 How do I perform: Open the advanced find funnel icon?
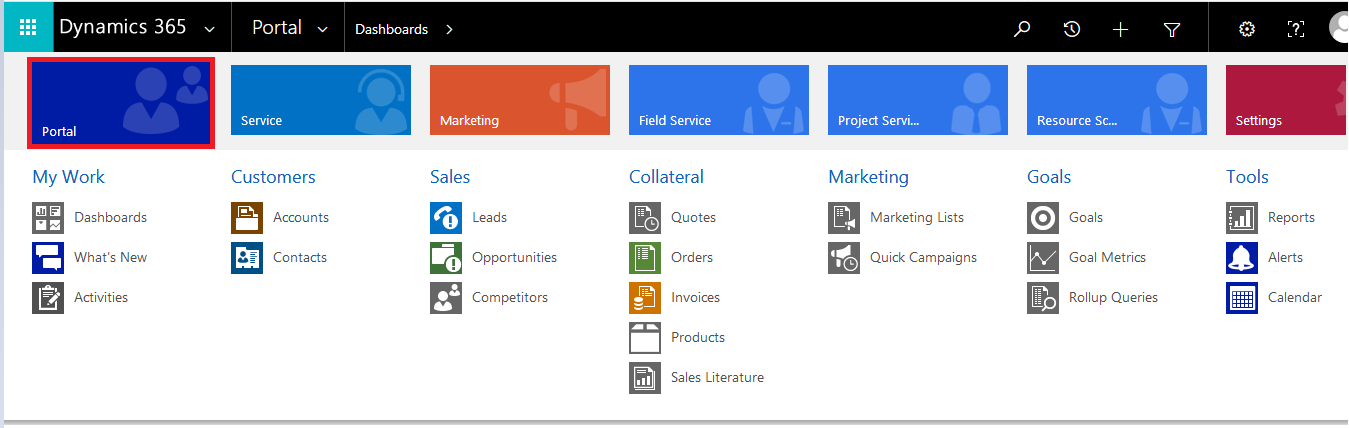point(1172,29)
